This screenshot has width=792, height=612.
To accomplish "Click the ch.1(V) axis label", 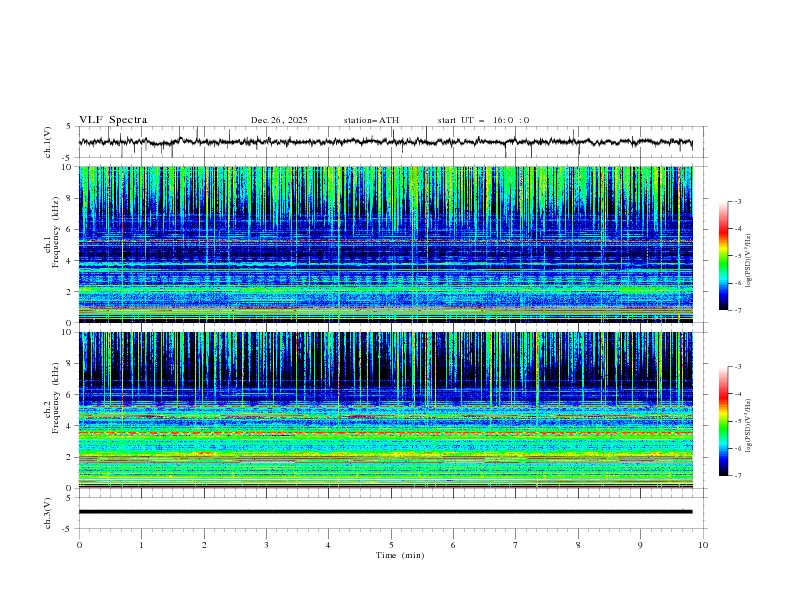I will 47,142.
